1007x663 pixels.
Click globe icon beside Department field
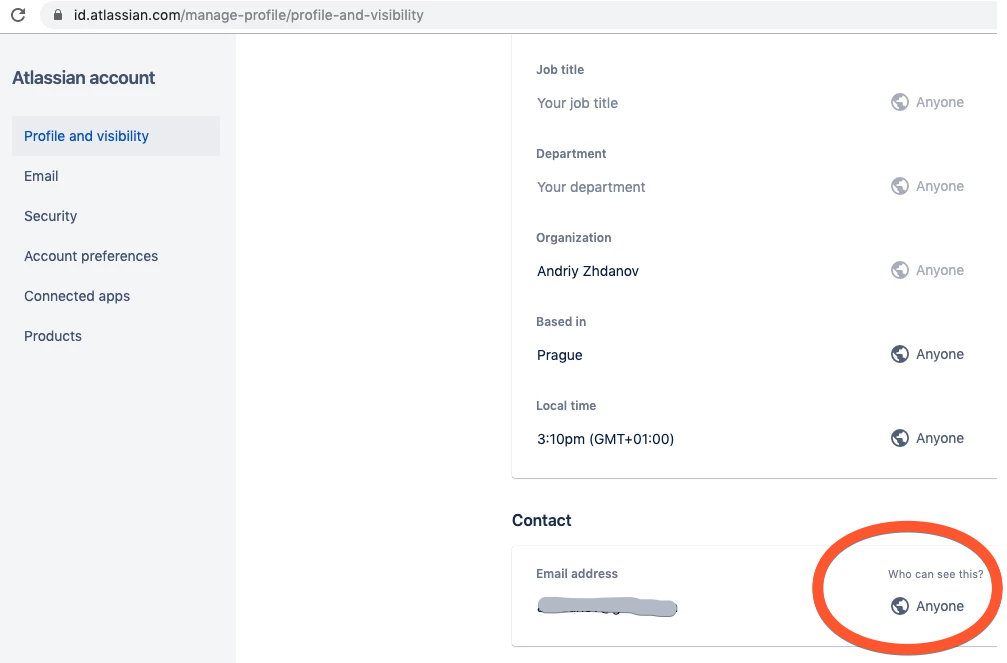pyautogui.click(x=900, y=186)
